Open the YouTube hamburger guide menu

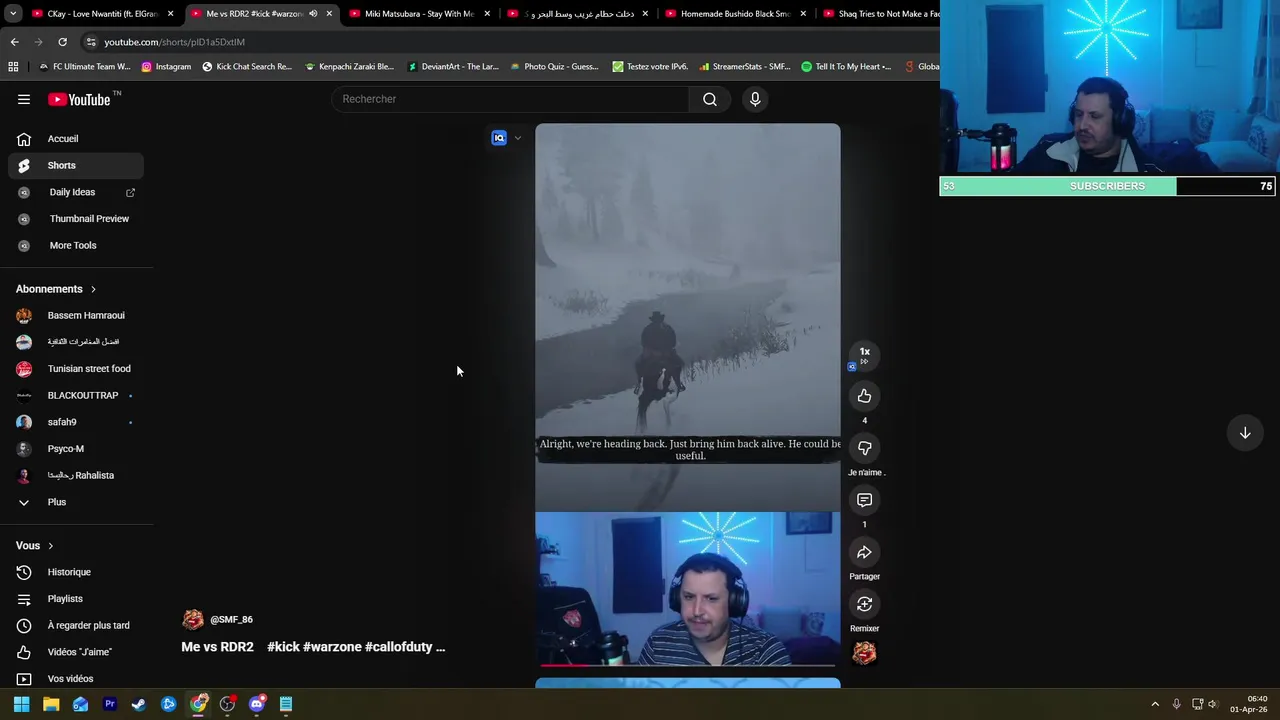pos(24,99)
